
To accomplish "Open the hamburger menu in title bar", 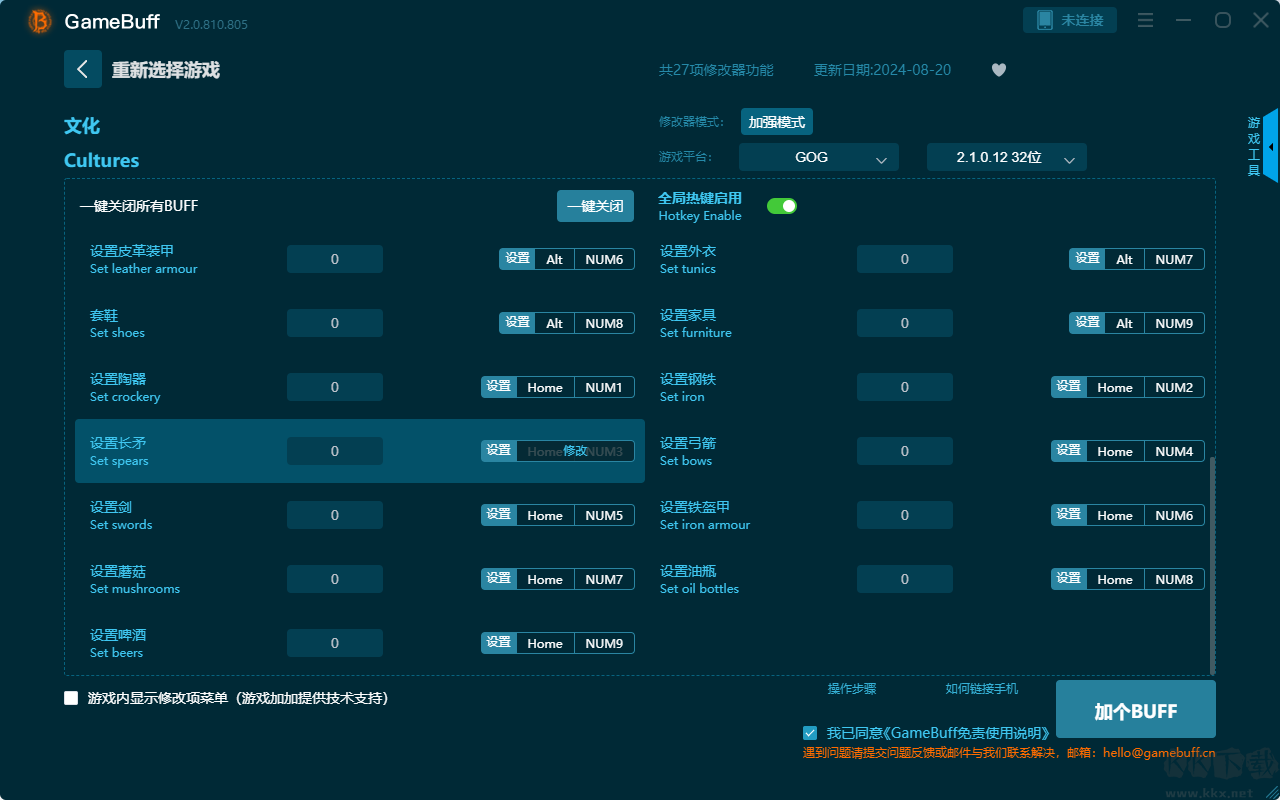I will pyautogui.click(x=1146, y=20).
